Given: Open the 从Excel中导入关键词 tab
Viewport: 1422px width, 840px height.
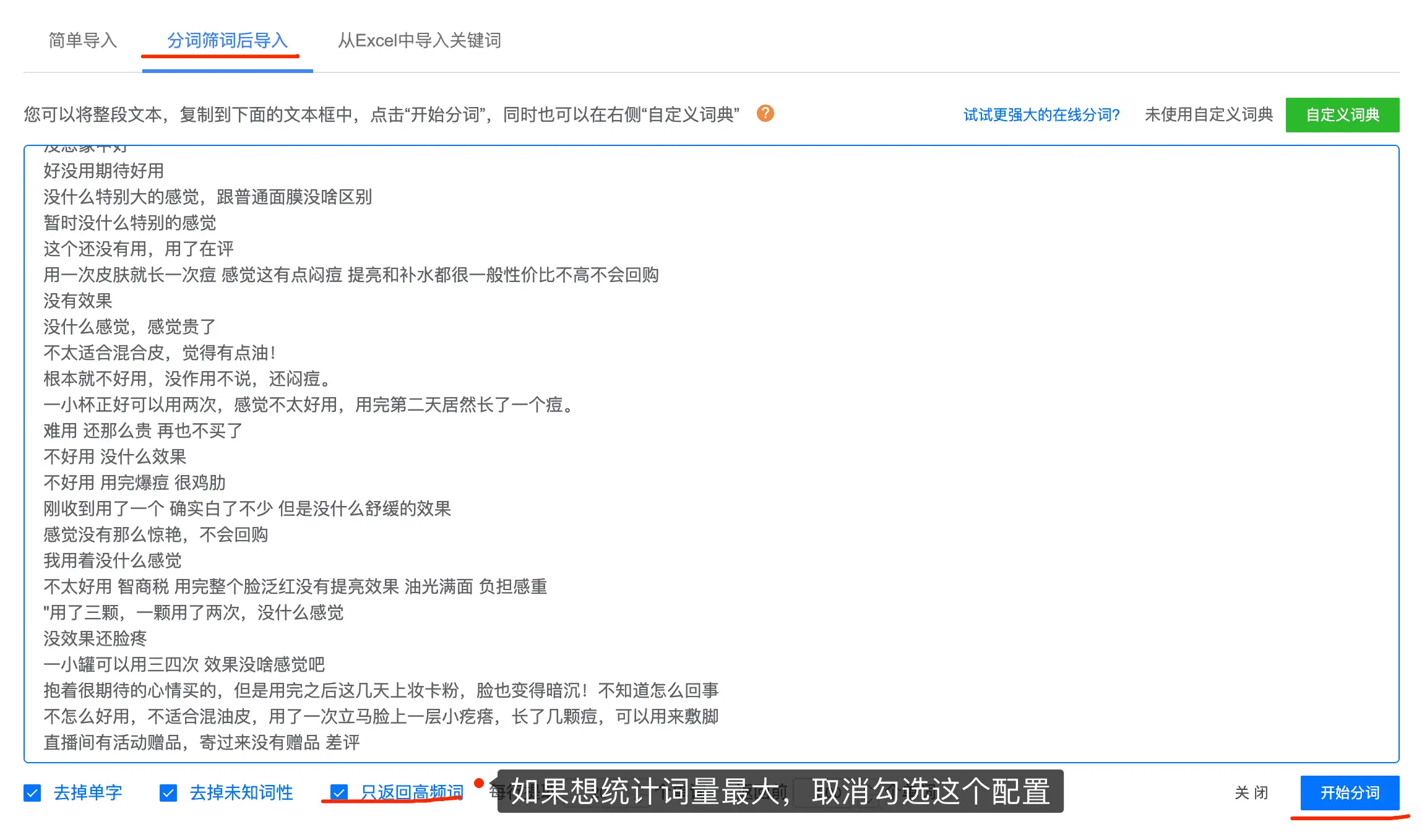Looking at the screenshot, I should click(419, 41).
